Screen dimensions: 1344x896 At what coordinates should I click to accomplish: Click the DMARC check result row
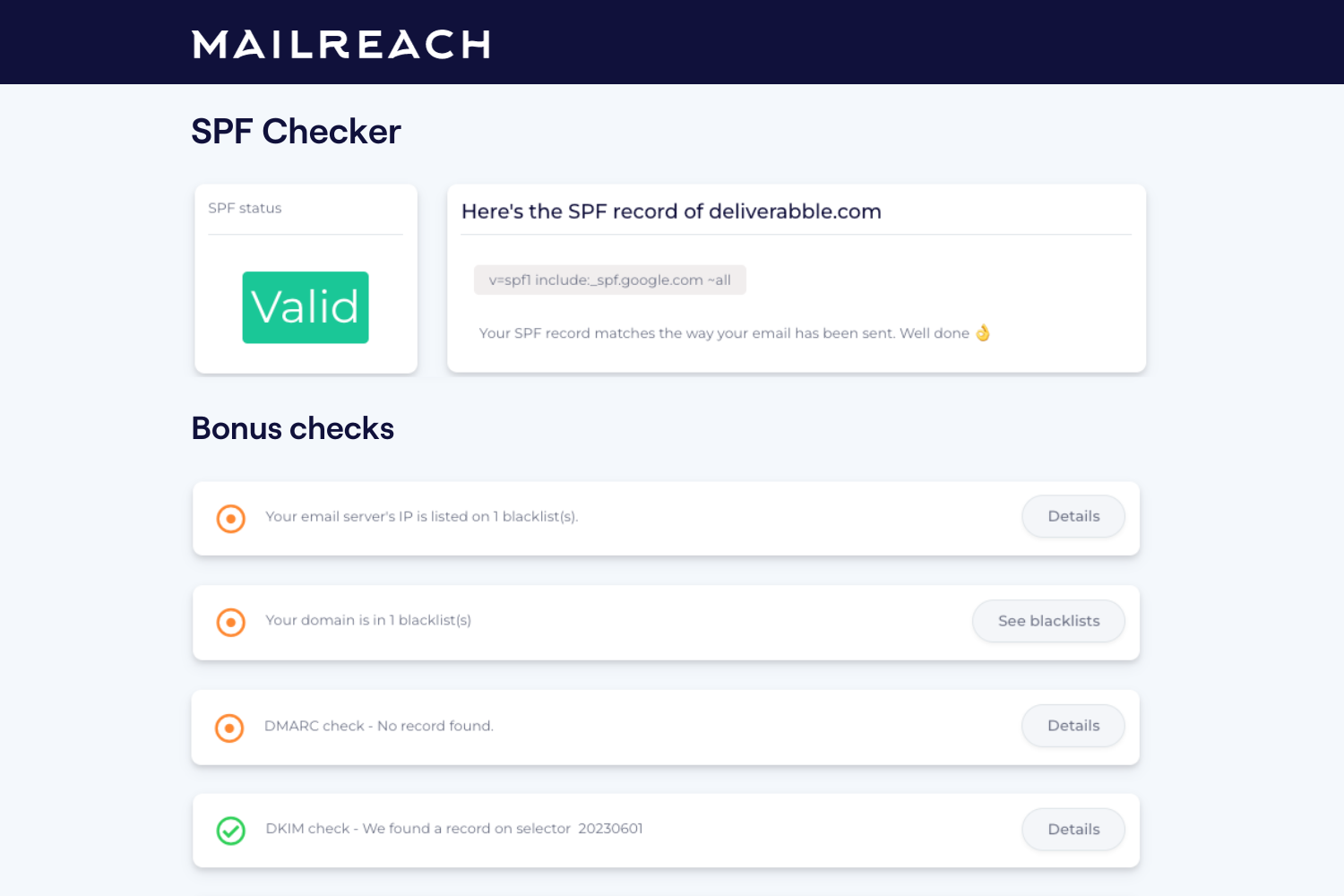coord(378,726)
